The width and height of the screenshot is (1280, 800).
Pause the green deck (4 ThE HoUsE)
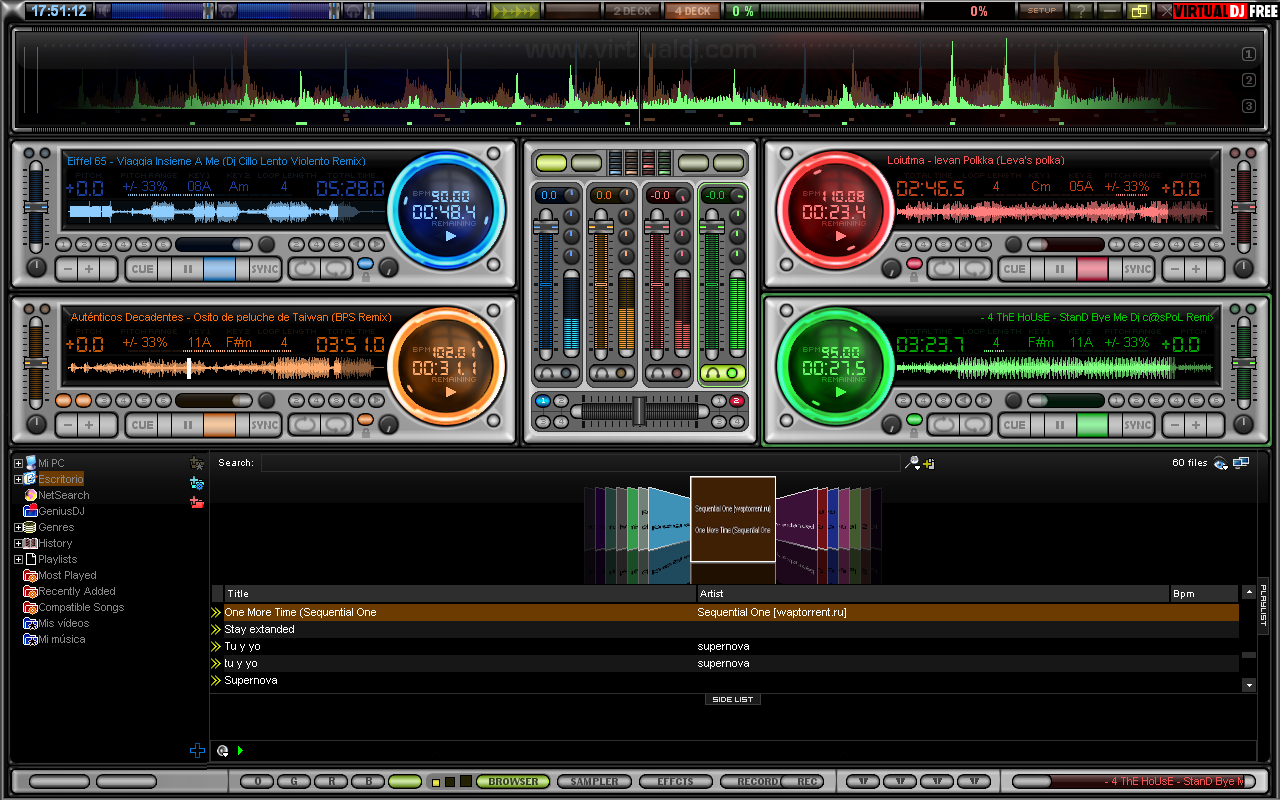point(1060,425)
